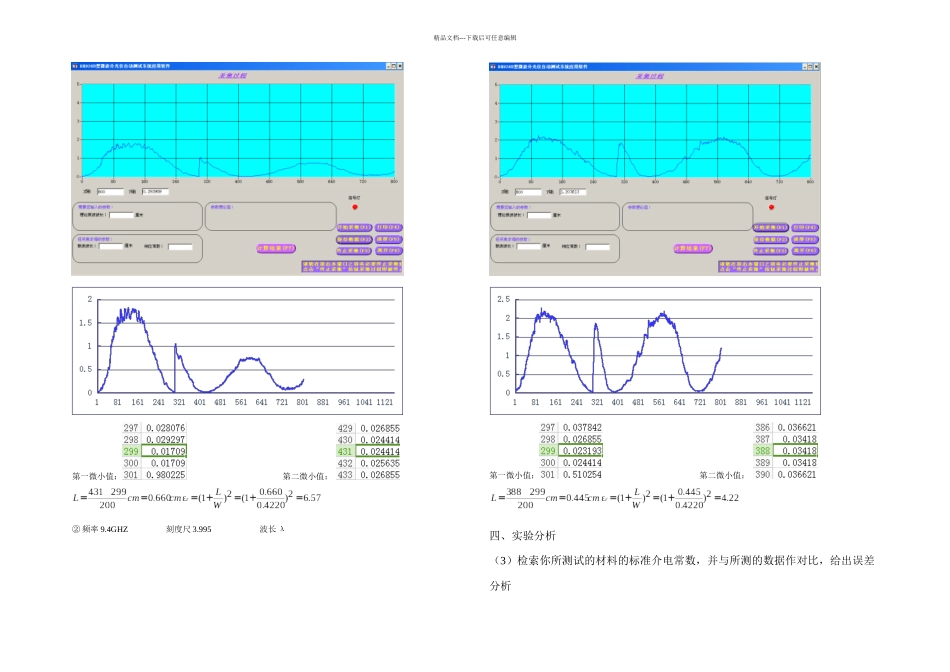The image size is (950, 672).
Task: Click the Y-axis value field in right window
Action: (573, 191)
